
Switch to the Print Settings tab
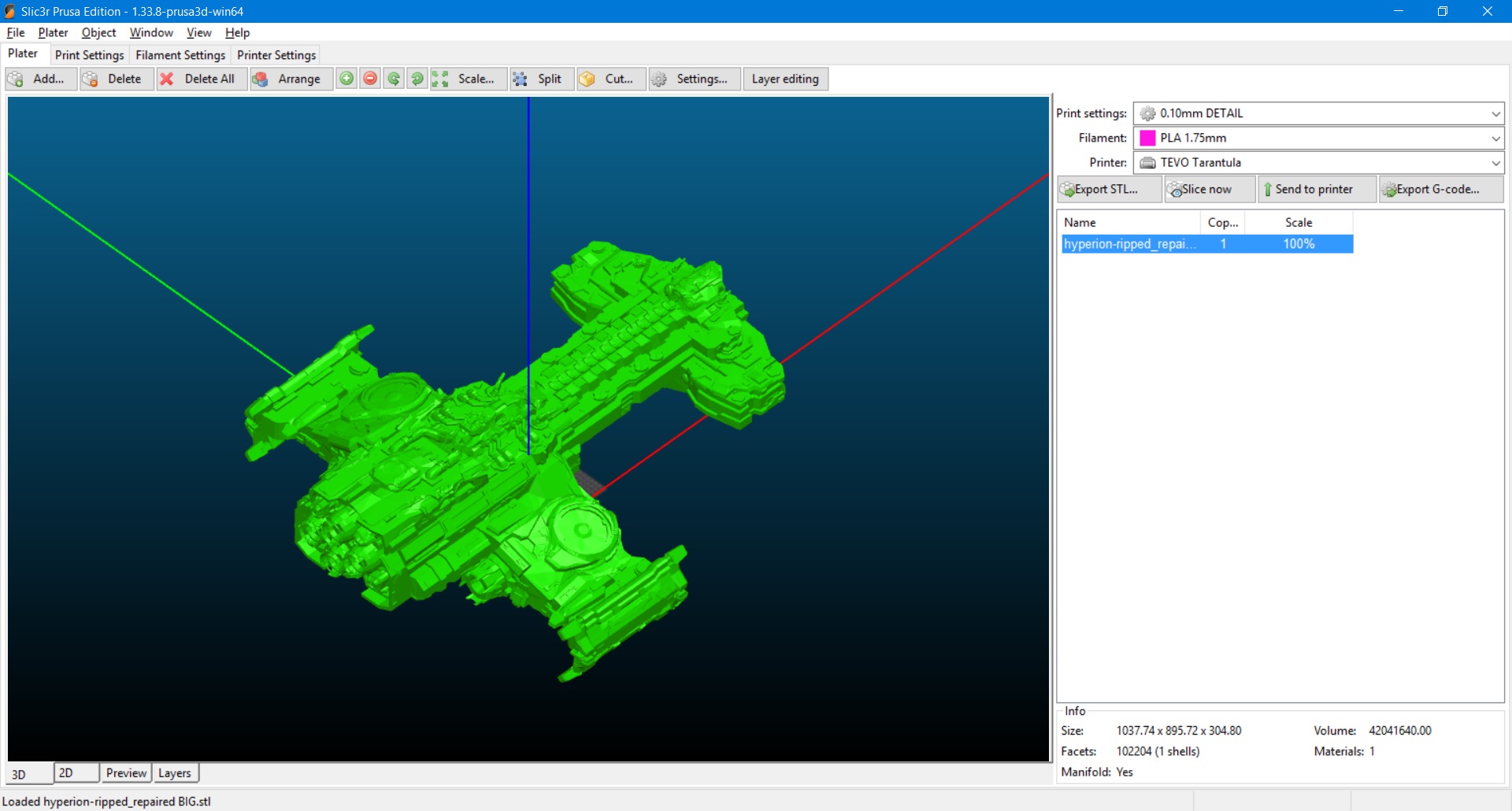point(89,55)
